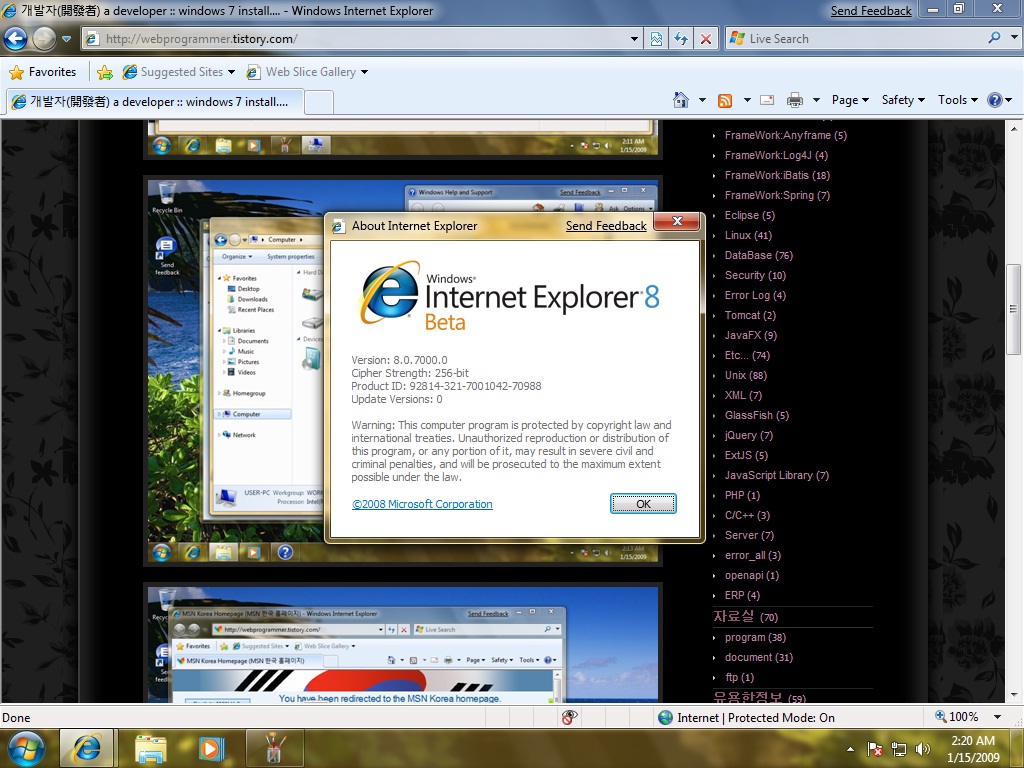Expand the Help button dropdown arrow

pos(1009,101)
